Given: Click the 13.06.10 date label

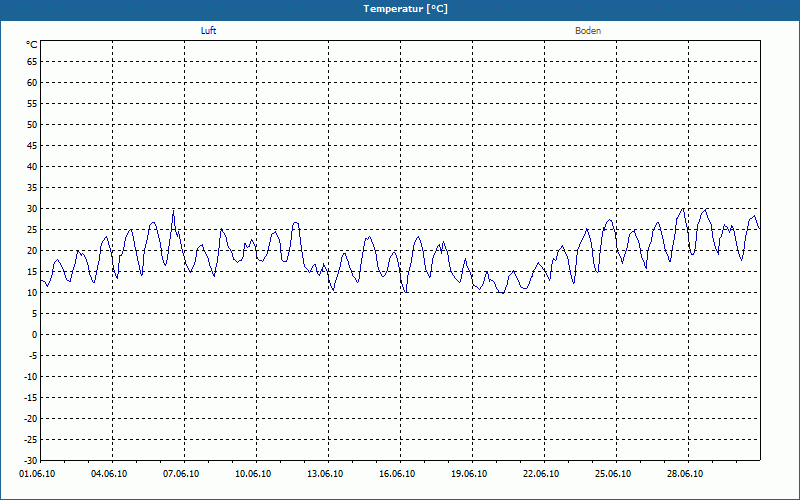Looking at the screenshot, I should click(x=325, y=474).
